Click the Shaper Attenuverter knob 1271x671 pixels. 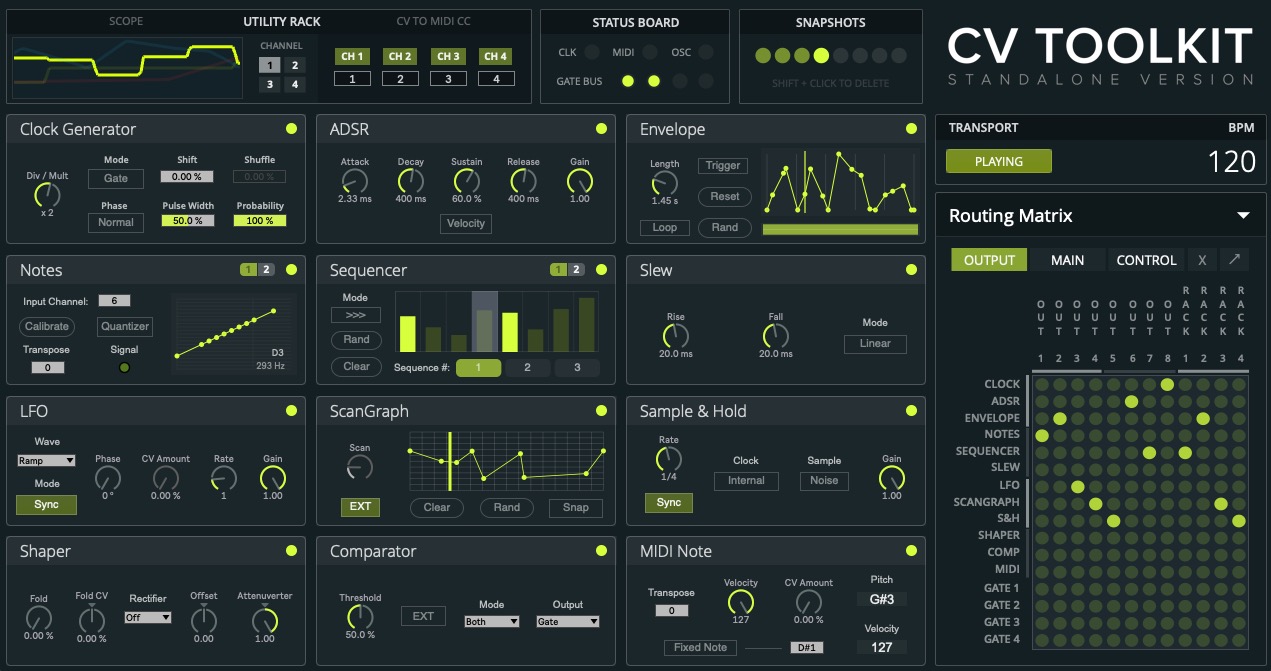click(264, 620)
